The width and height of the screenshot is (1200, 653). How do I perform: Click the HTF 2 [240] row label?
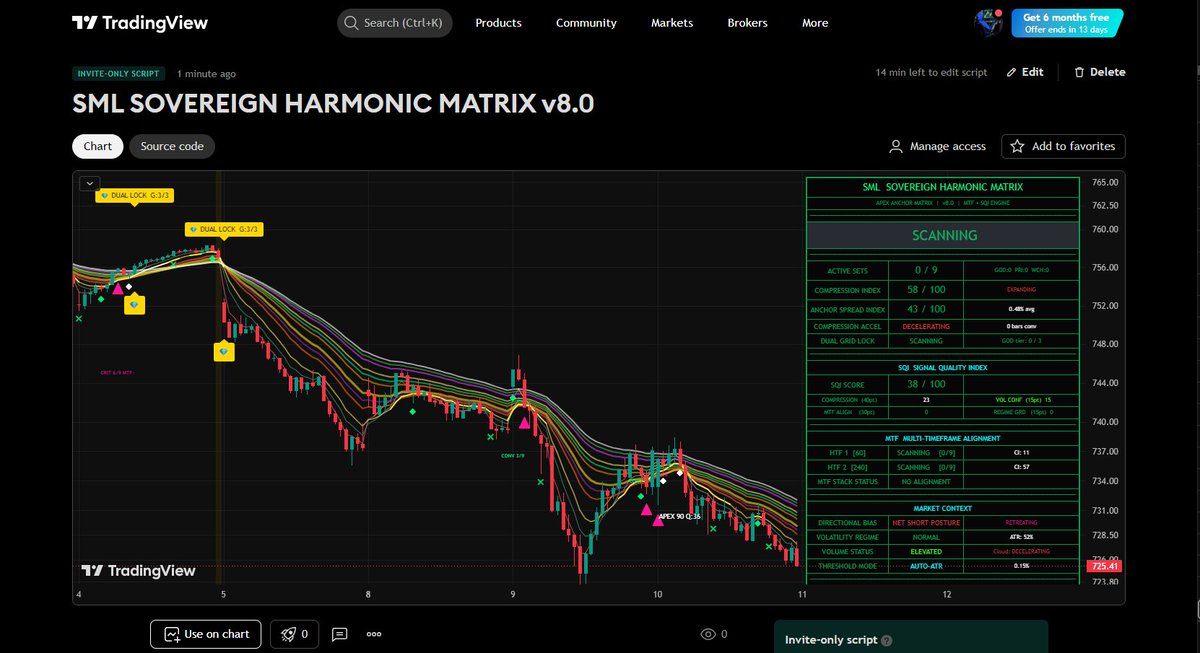(x=848, y=467)
